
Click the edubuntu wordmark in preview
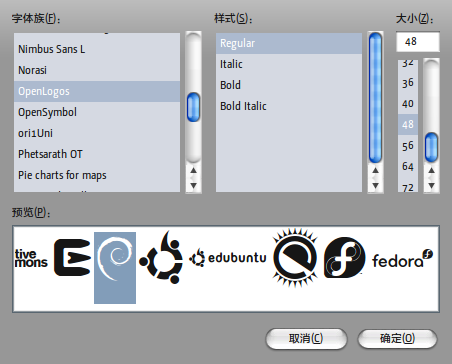(228, 257)
